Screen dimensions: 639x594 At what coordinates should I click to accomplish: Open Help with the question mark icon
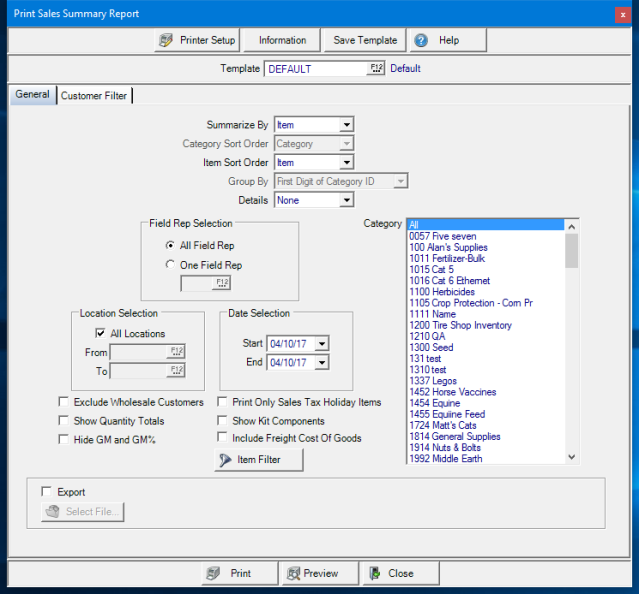click(421, 40)
